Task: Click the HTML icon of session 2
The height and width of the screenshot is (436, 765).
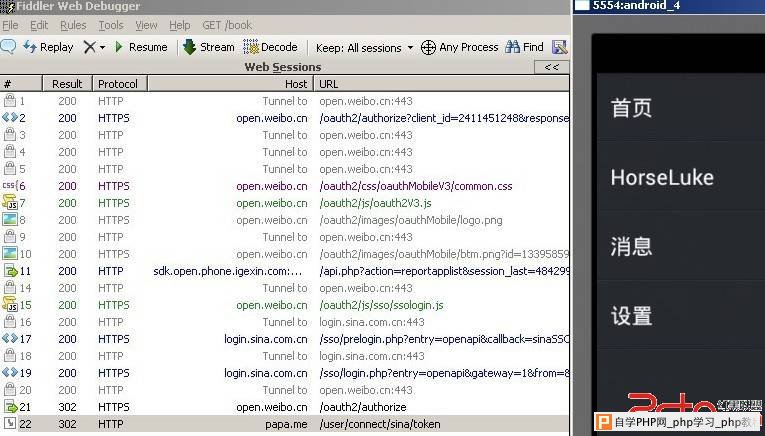Action: point(10,118)
